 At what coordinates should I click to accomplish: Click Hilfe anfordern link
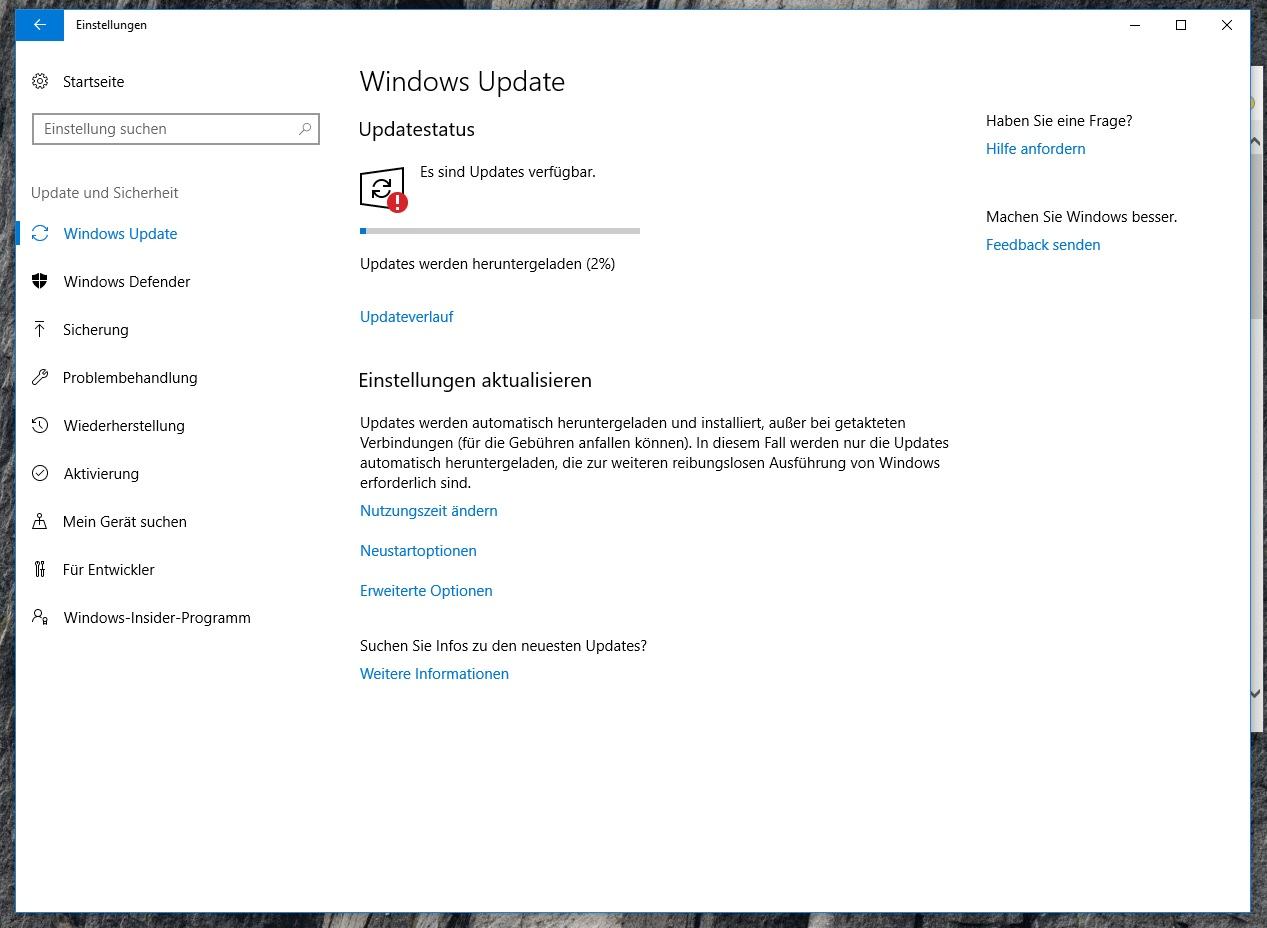(1035, 149)
